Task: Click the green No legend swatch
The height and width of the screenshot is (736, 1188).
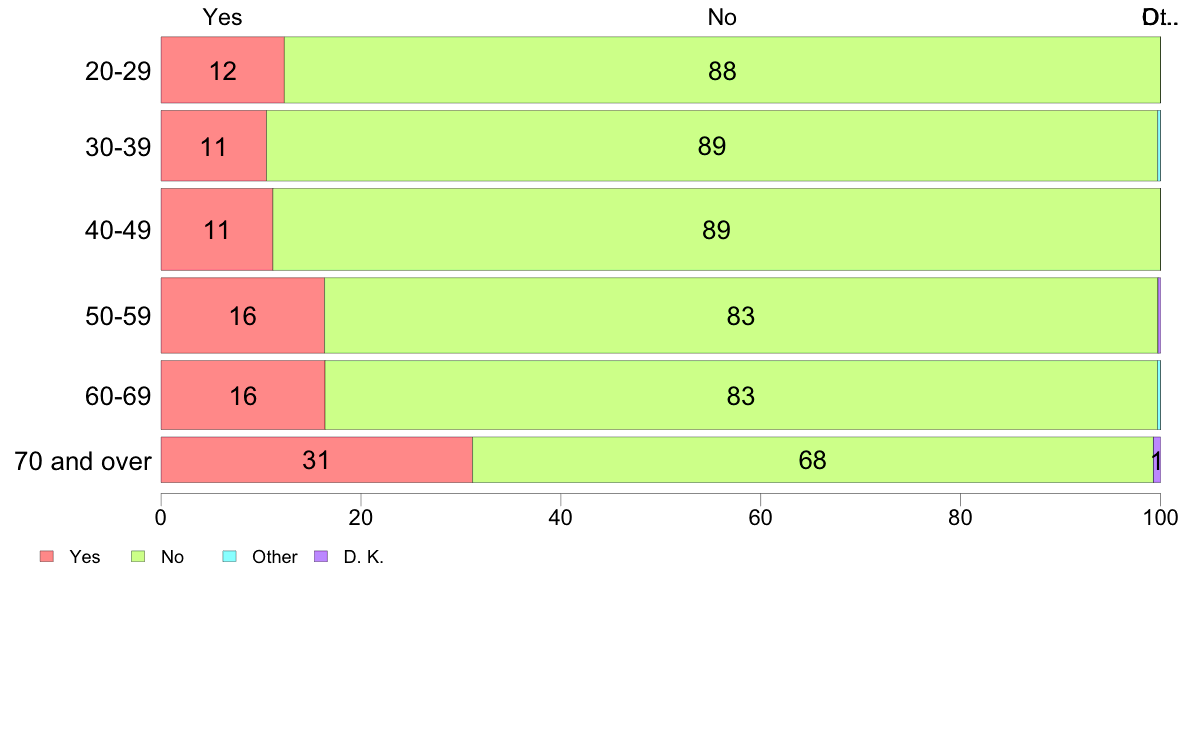Action: click(138, 556)
